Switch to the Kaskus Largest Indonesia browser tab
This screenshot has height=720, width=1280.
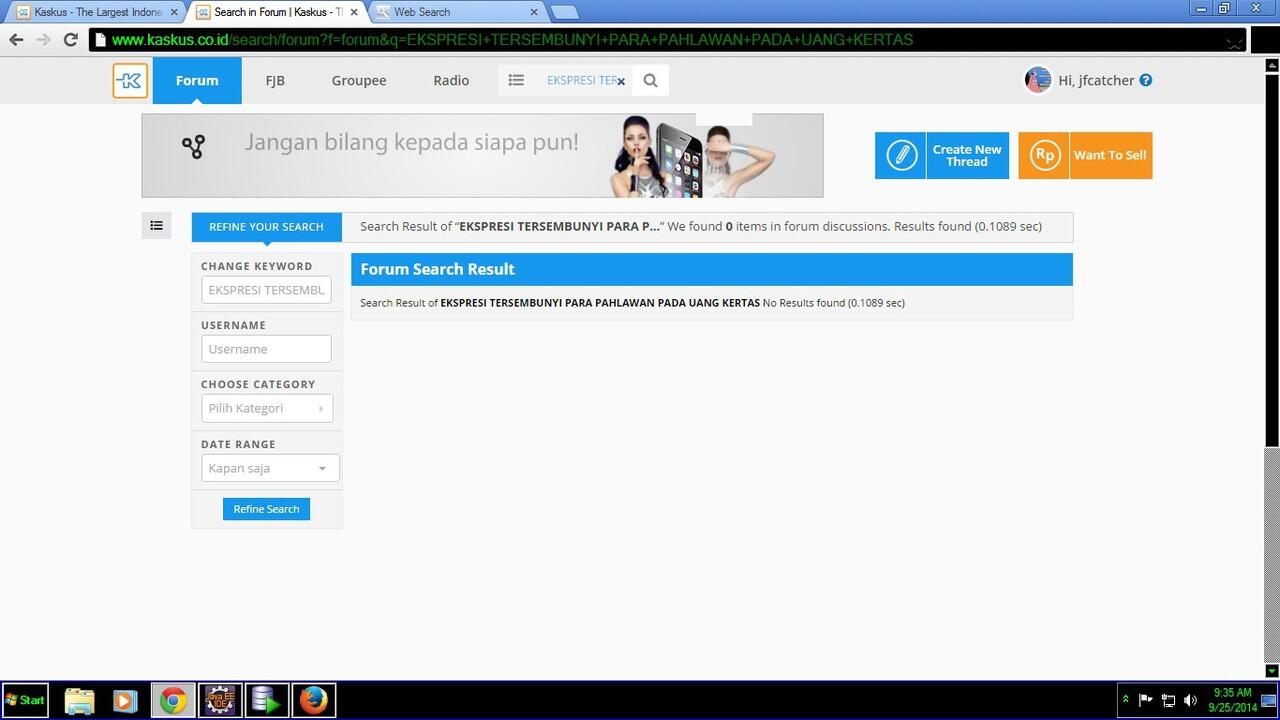click(x=95, y=12)
